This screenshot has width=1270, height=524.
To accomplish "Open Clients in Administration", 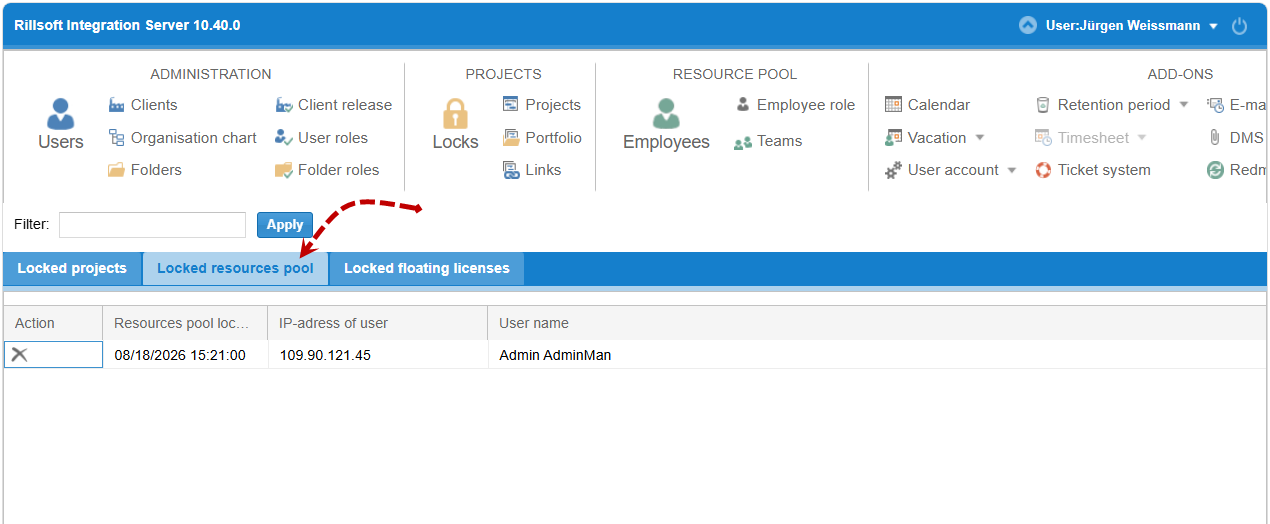I will 143,105.
